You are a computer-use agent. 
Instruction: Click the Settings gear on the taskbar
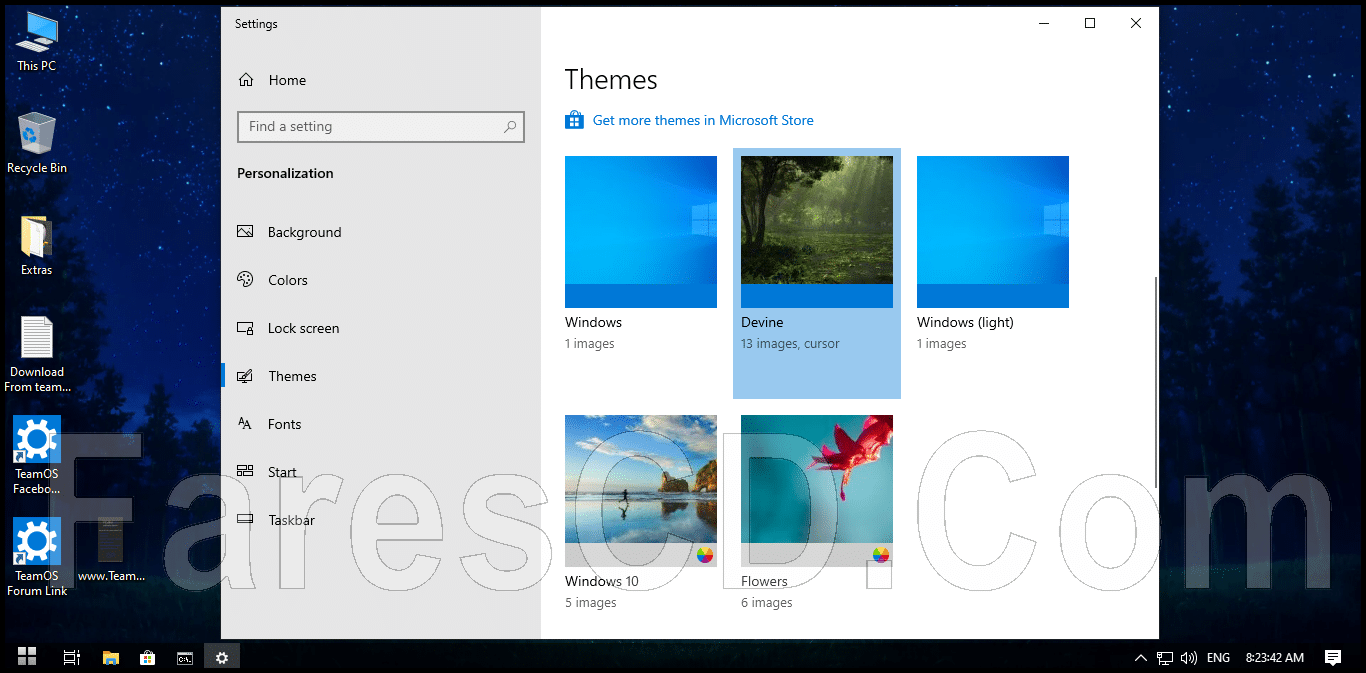click(x=222, y=657)
